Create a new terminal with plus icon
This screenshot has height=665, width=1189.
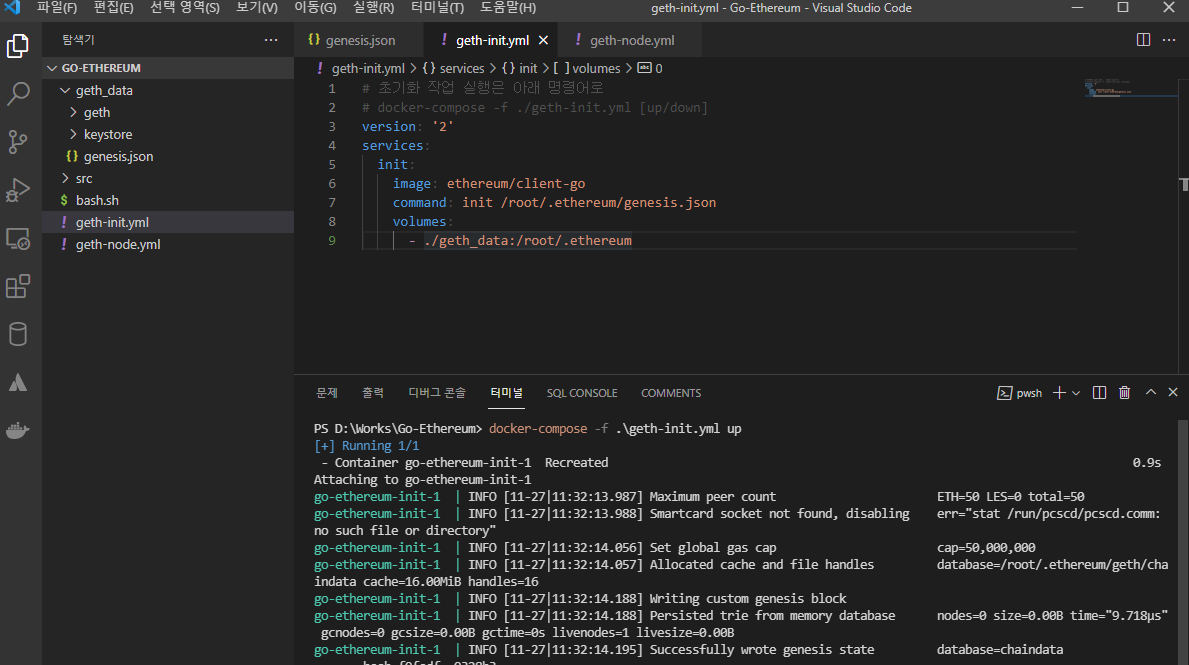point(1059,393)
